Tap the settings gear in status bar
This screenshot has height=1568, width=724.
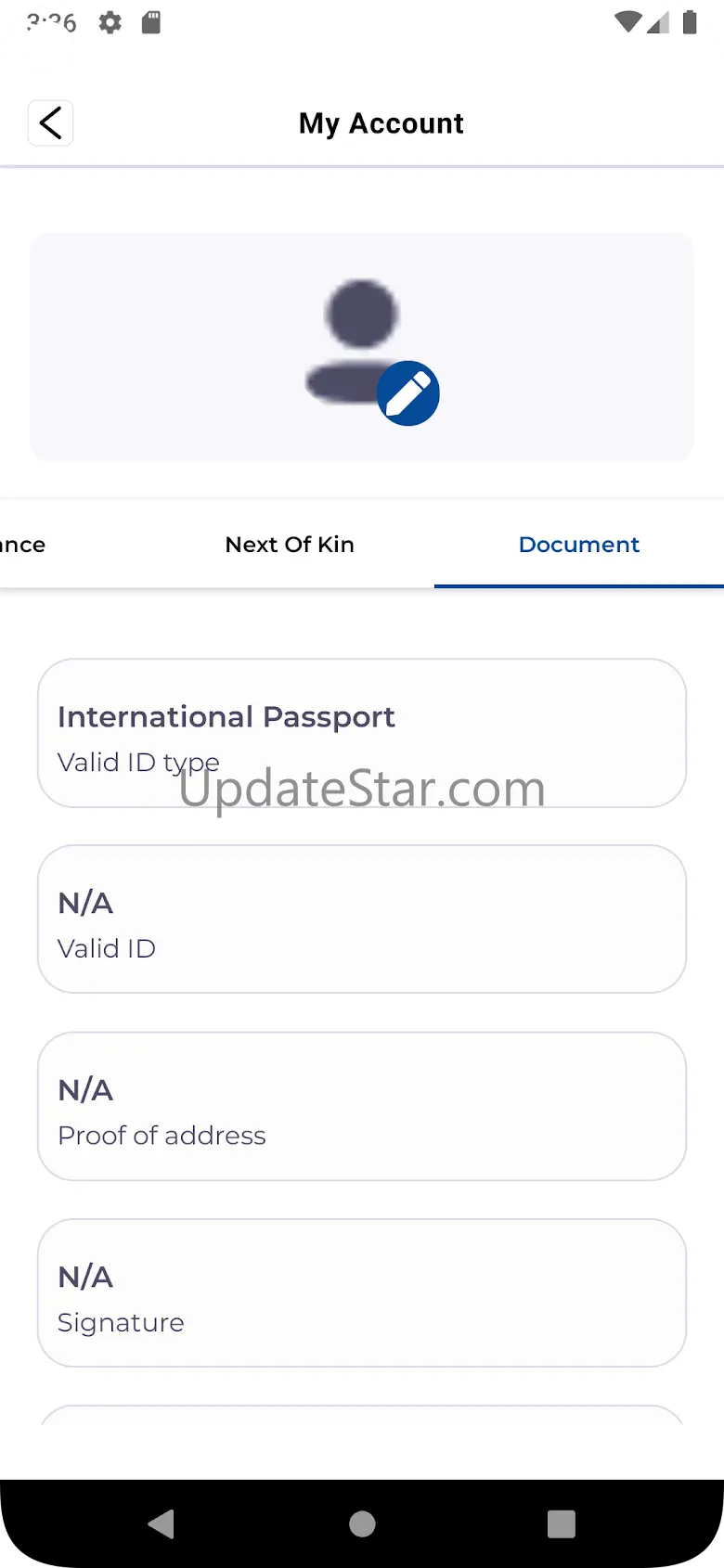(x=110, y=22)
